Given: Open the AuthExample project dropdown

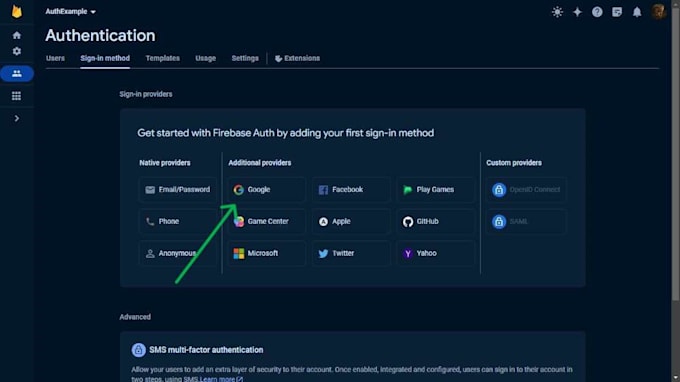Looking at the screenshot, I should pyautogui.click(x=70, y=12).
